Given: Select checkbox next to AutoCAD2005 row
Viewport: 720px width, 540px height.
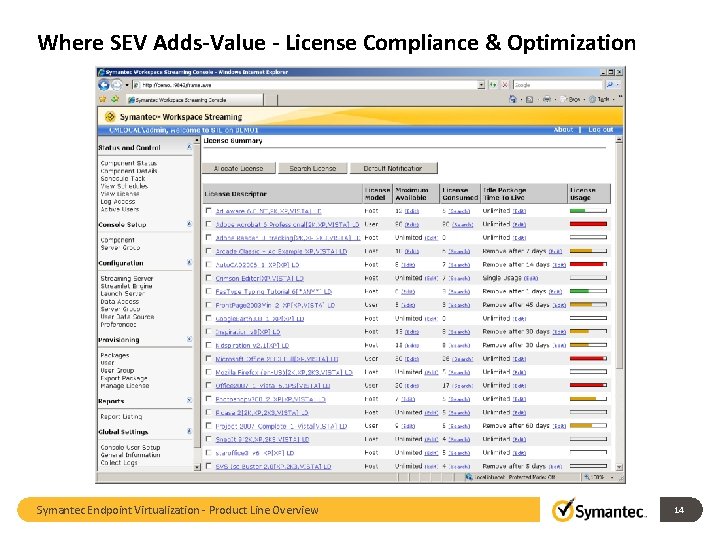Looking at the screenshot, I should pyautogui.click(x=208, y=264).
